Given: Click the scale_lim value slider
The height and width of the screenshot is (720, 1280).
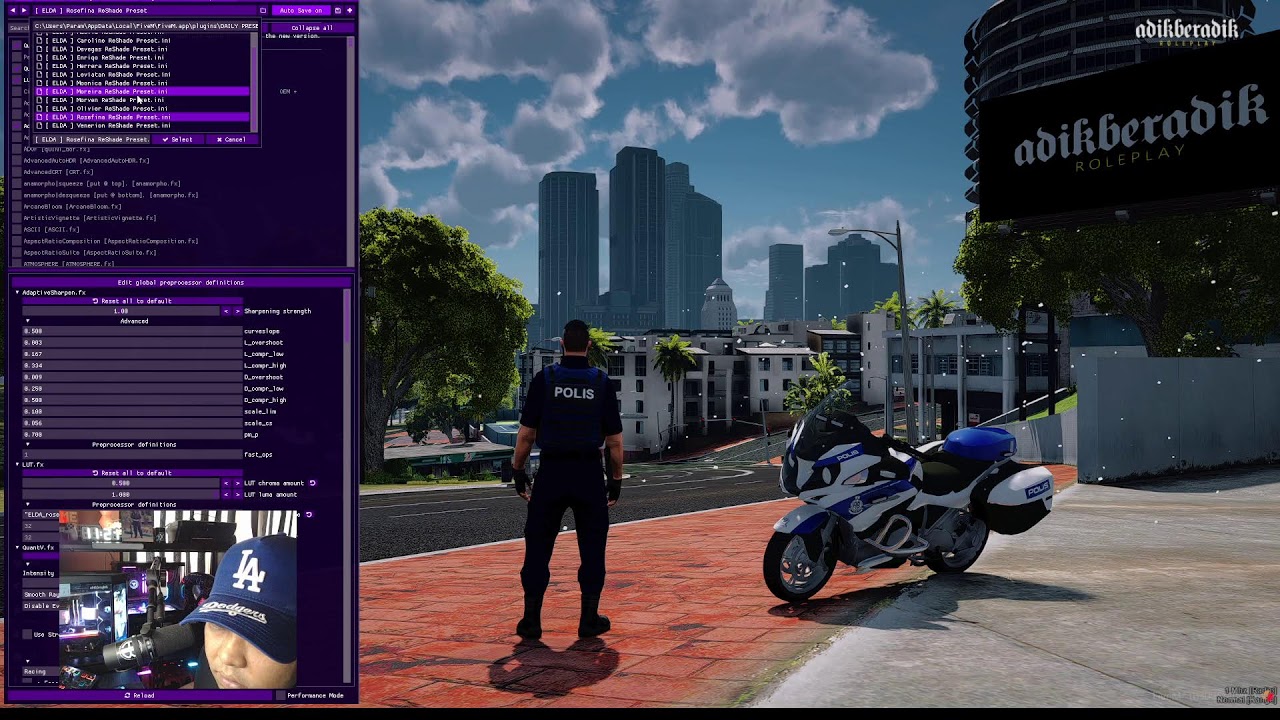Looking at the screenshot, I should coord(132,411).
